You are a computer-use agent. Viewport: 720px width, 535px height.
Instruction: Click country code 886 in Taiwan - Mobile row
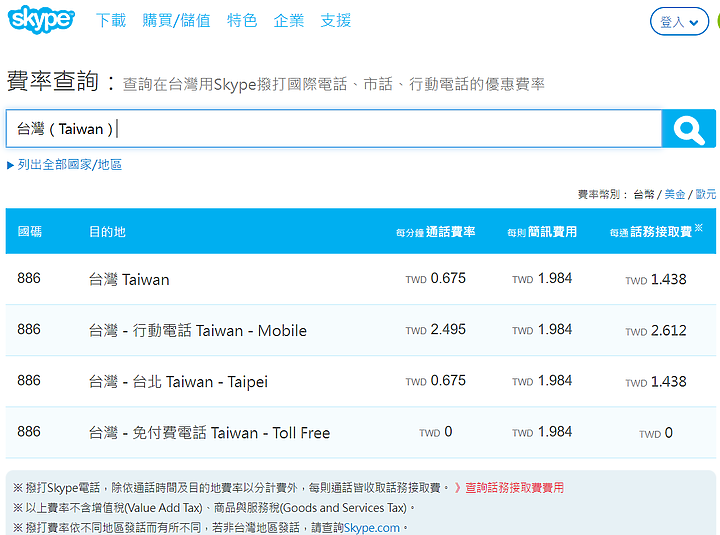(x=29, y=329)
